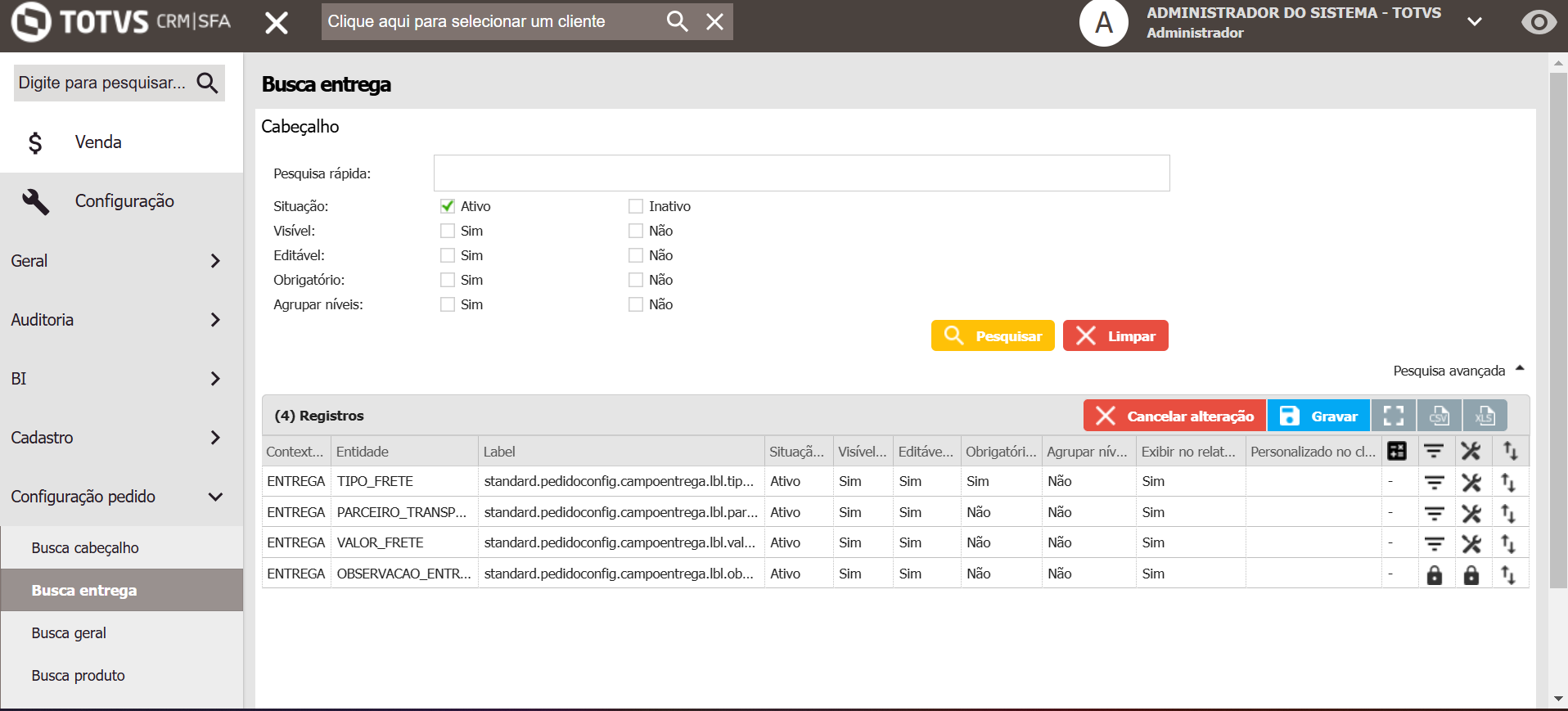
Task: Open the Venda dollar section
Action: (121, 142)
